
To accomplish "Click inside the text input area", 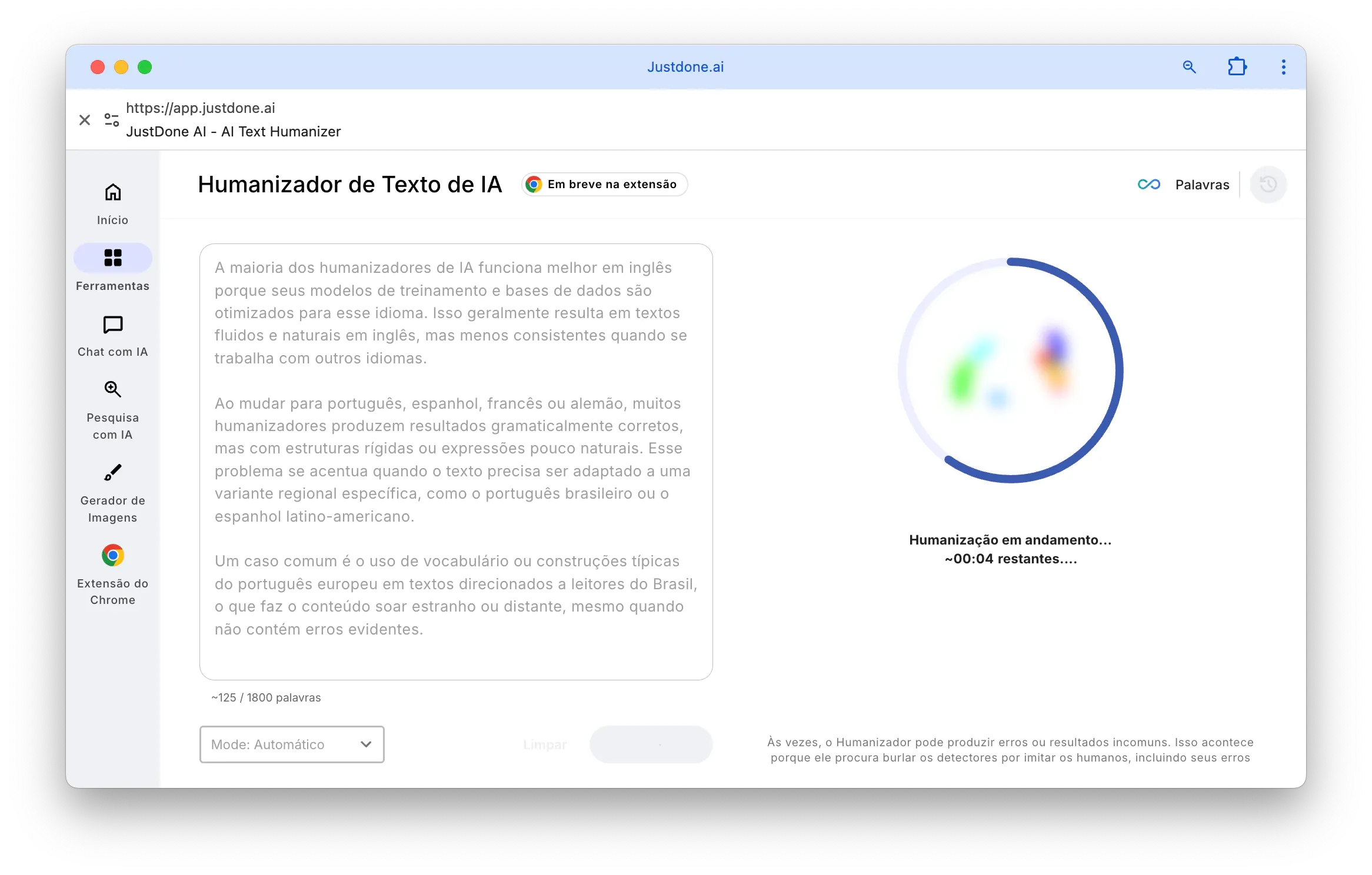I will (x=456, y=459).
